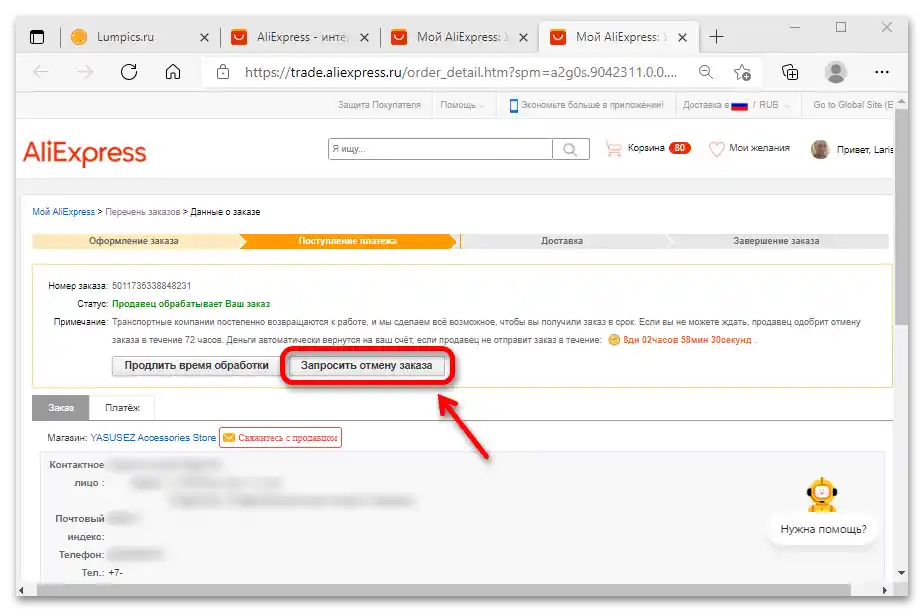Maximize the browser window
The height and width of the screenshot is (612, 924).
(841, 27)
